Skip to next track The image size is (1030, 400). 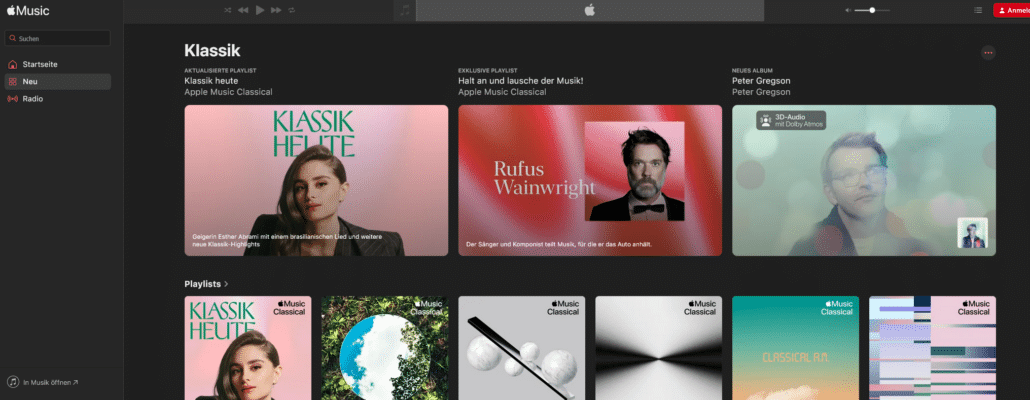(276, 11)
